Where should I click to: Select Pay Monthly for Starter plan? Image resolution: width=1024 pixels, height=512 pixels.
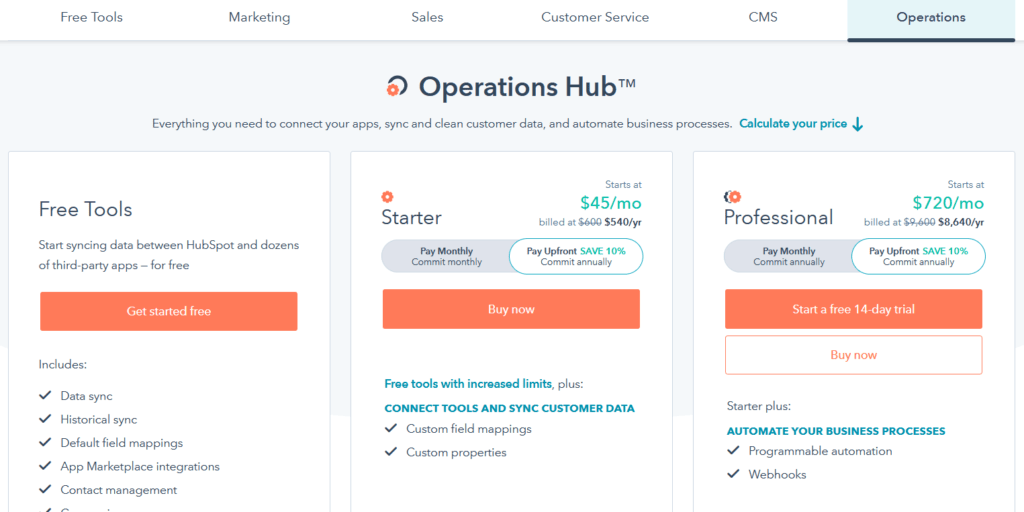(446, 257)
